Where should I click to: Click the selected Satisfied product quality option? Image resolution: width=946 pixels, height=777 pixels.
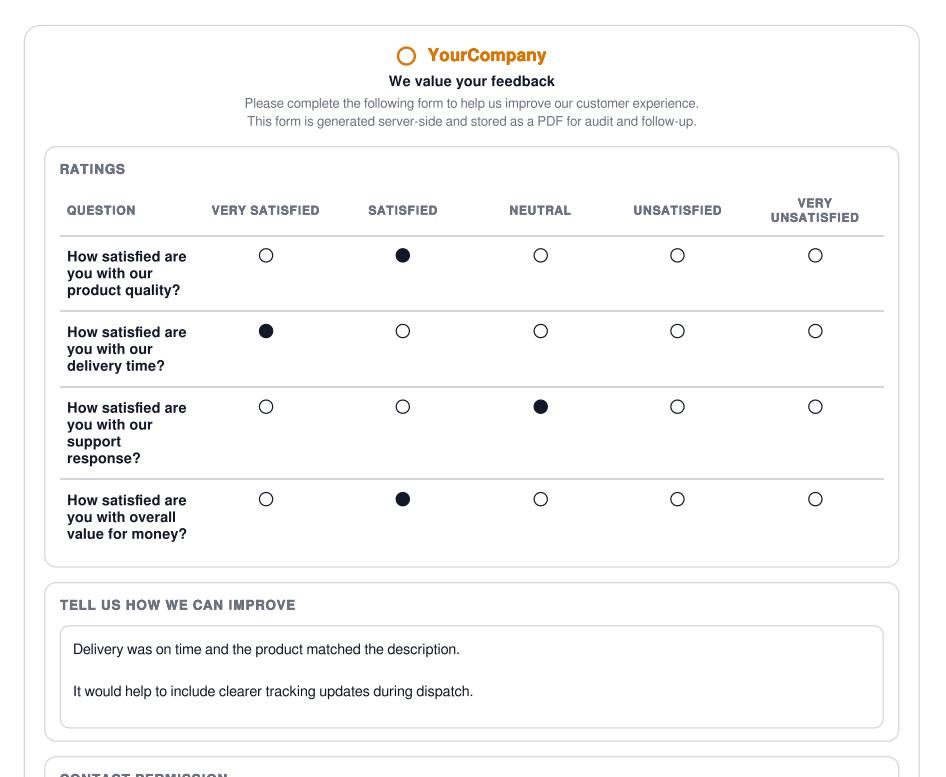pyautogui.click(x=403, y=256)
